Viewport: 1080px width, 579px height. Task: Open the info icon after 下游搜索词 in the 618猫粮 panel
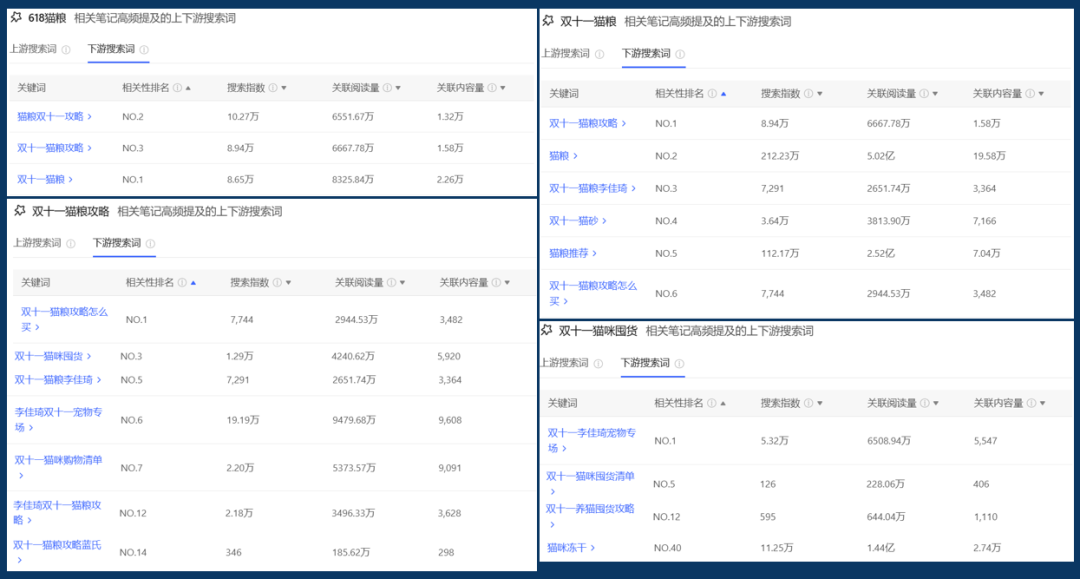(x=144, y=50)
